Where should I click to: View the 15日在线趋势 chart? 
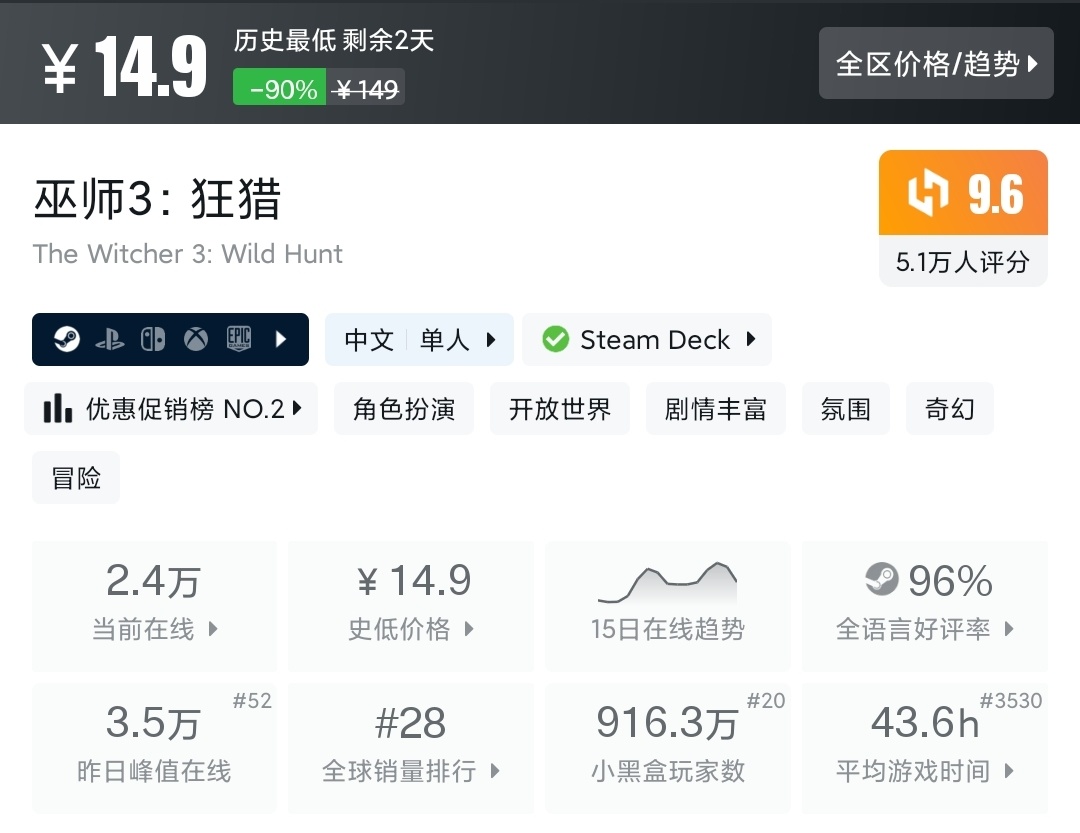[x=667, y=605]
